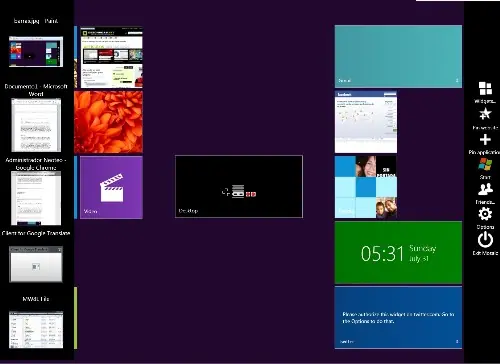Switch to the Google Chrome window thumbnail
Screen dimensions: 500x364
pos(36,198)
